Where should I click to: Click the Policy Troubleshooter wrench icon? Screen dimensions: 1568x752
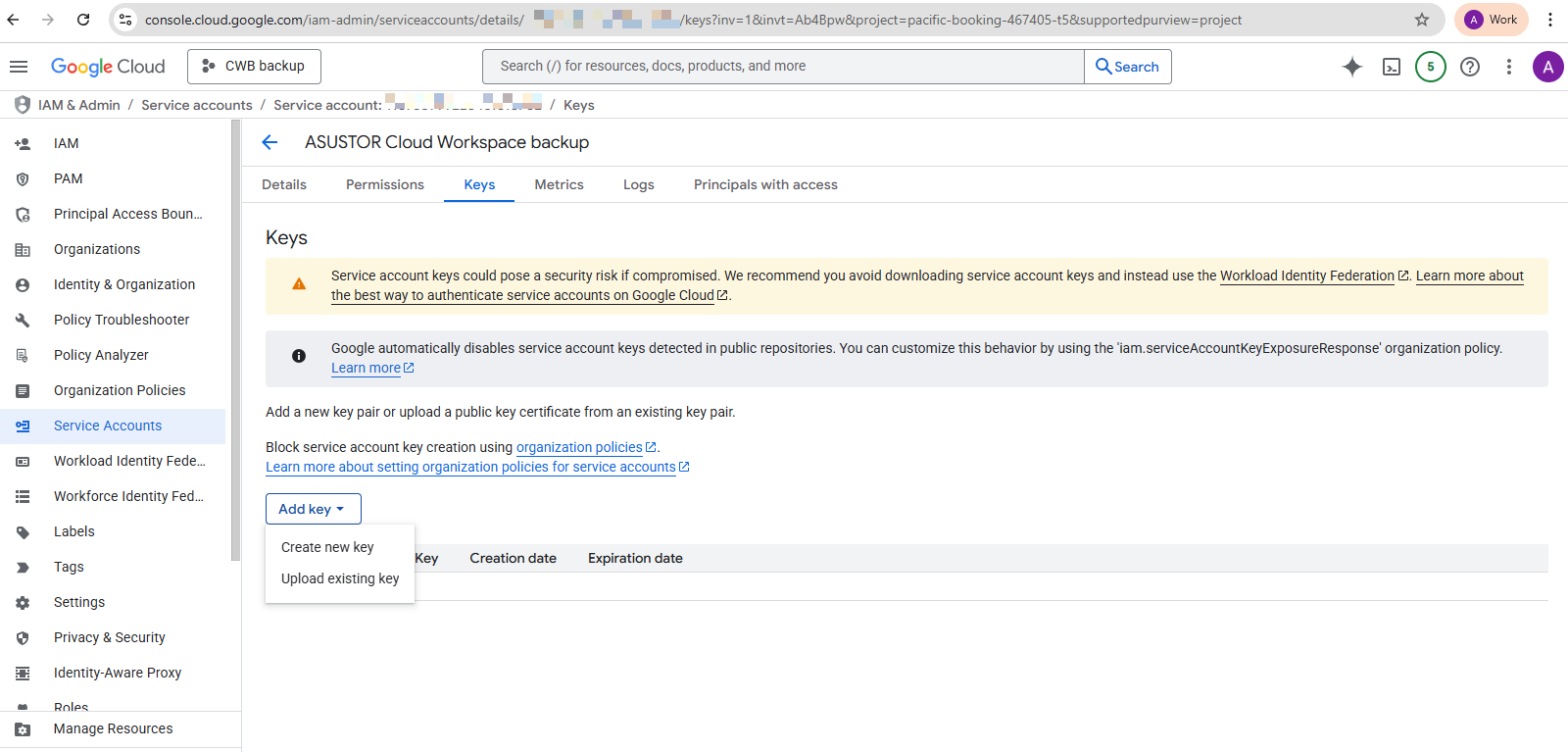23,320
